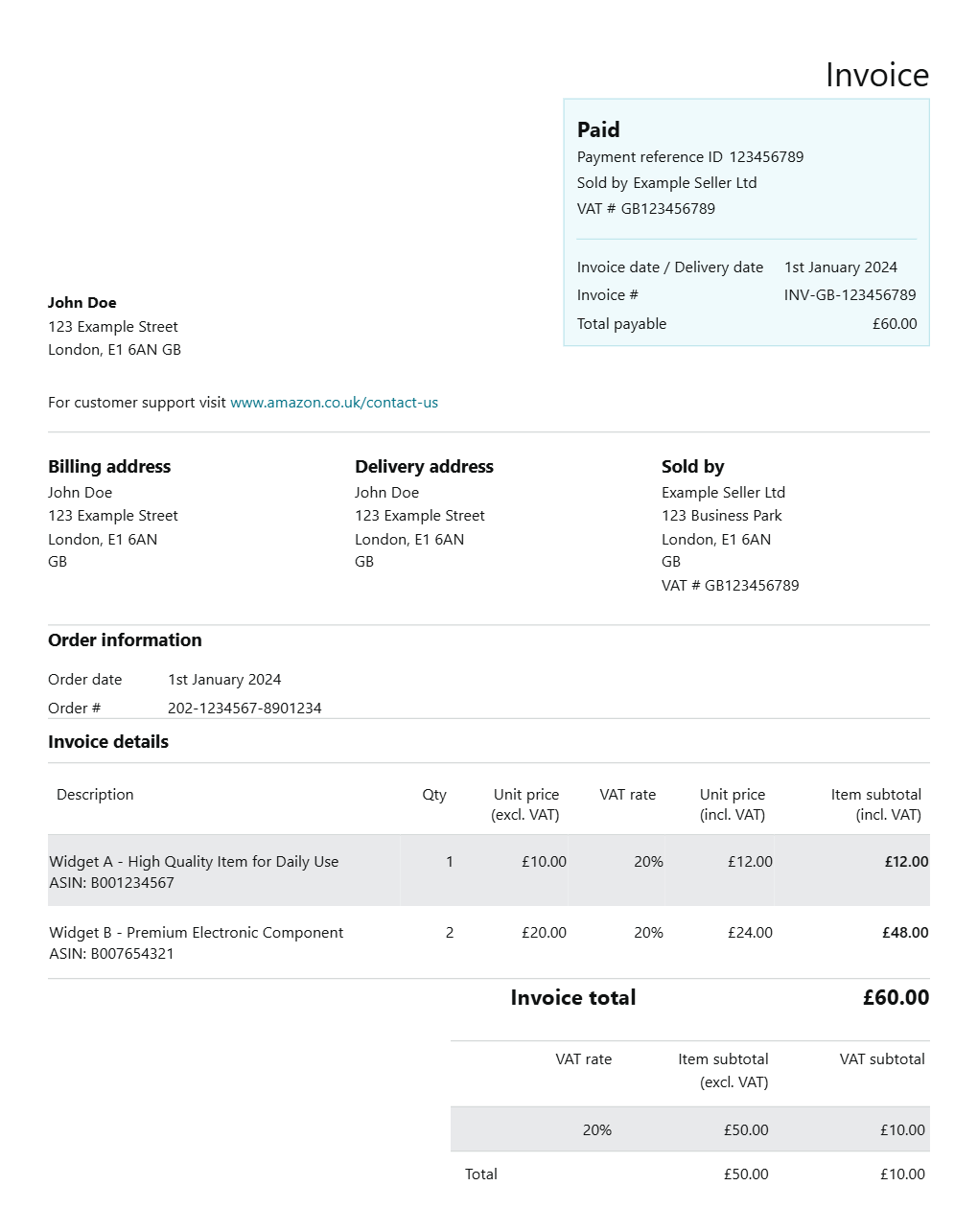Select order number 202-1234567-8901234

point(244,709)
